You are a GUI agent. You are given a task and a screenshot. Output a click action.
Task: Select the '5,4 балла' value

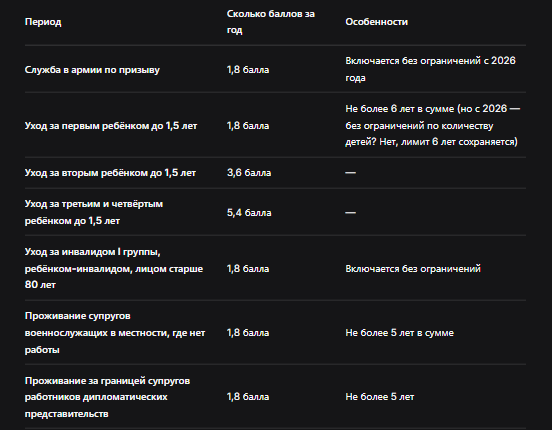coord(249,213)
